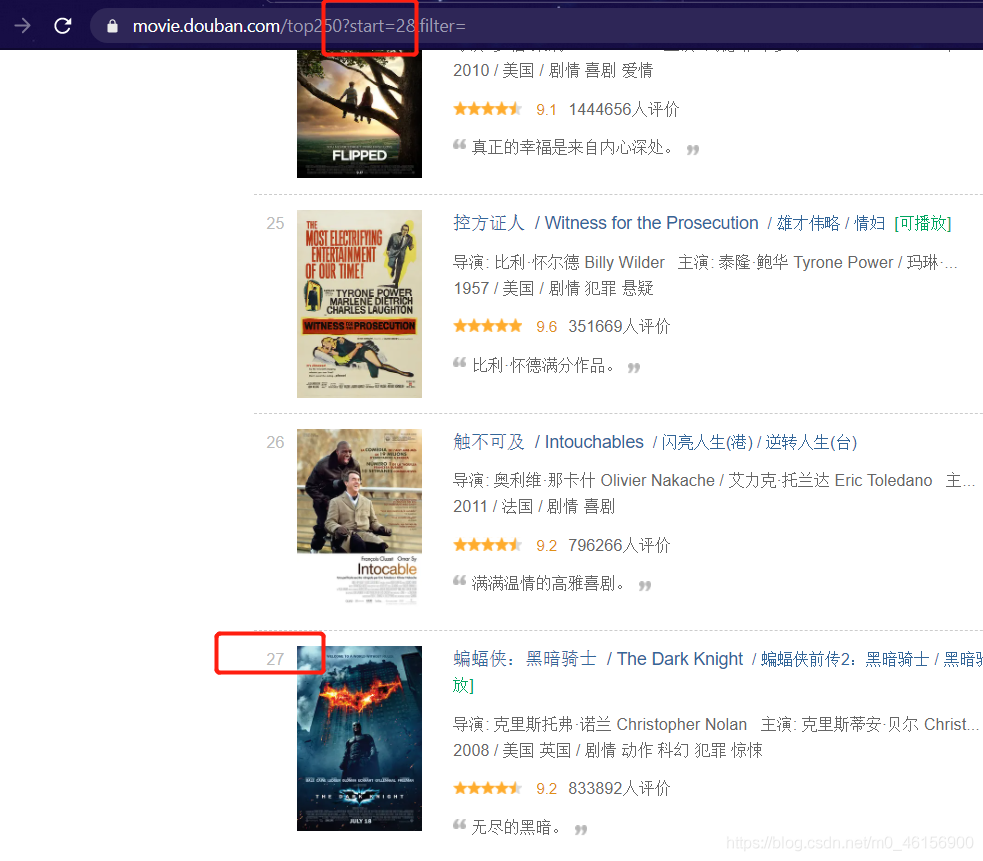Reload the page with refresh icon
Image resolution: width=983 pixels, height=861 pixels.
[63, 26]
